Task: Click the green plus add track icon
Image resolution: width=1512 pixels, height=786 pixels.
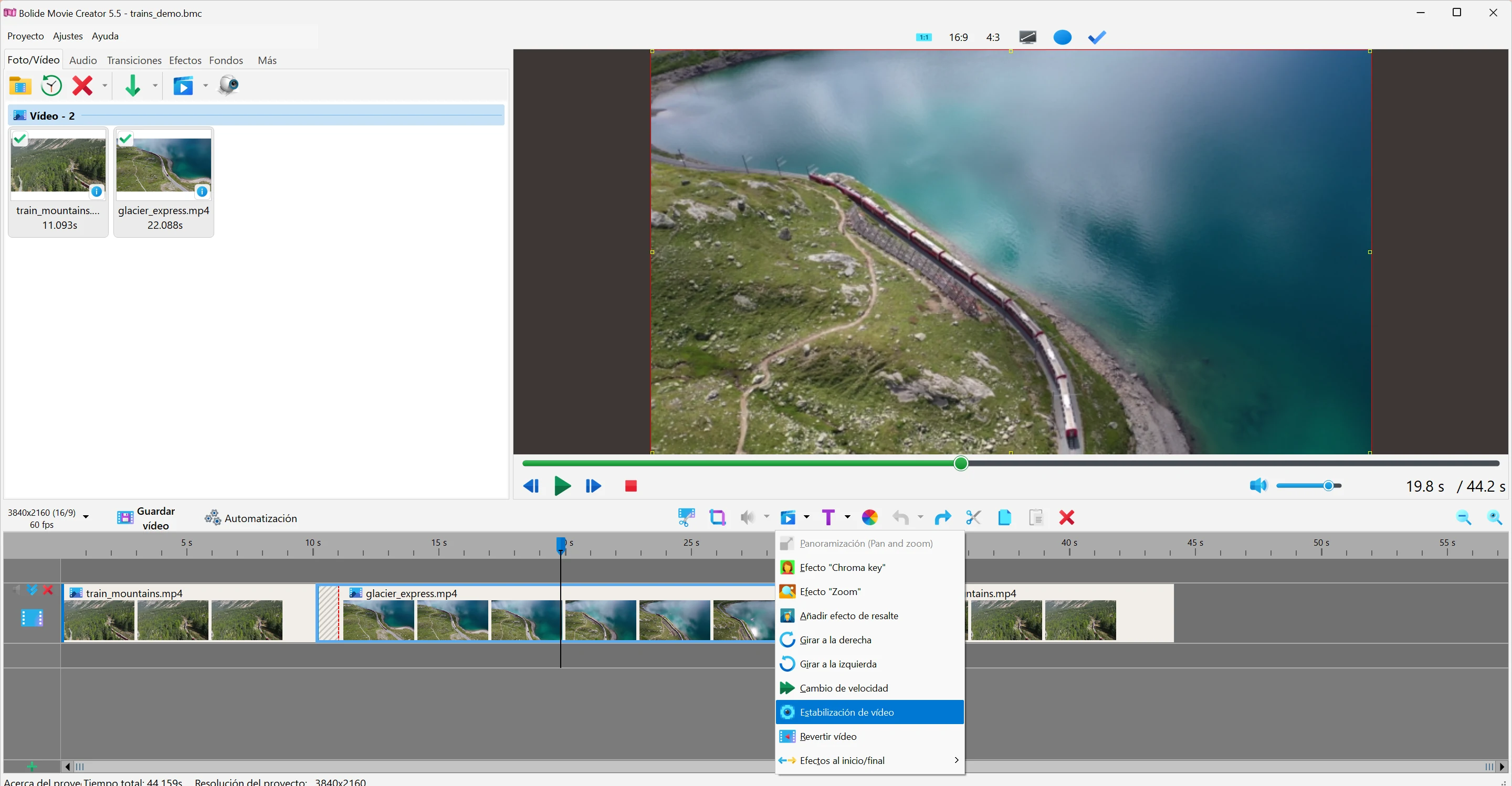Action: [x=32, y=767]
